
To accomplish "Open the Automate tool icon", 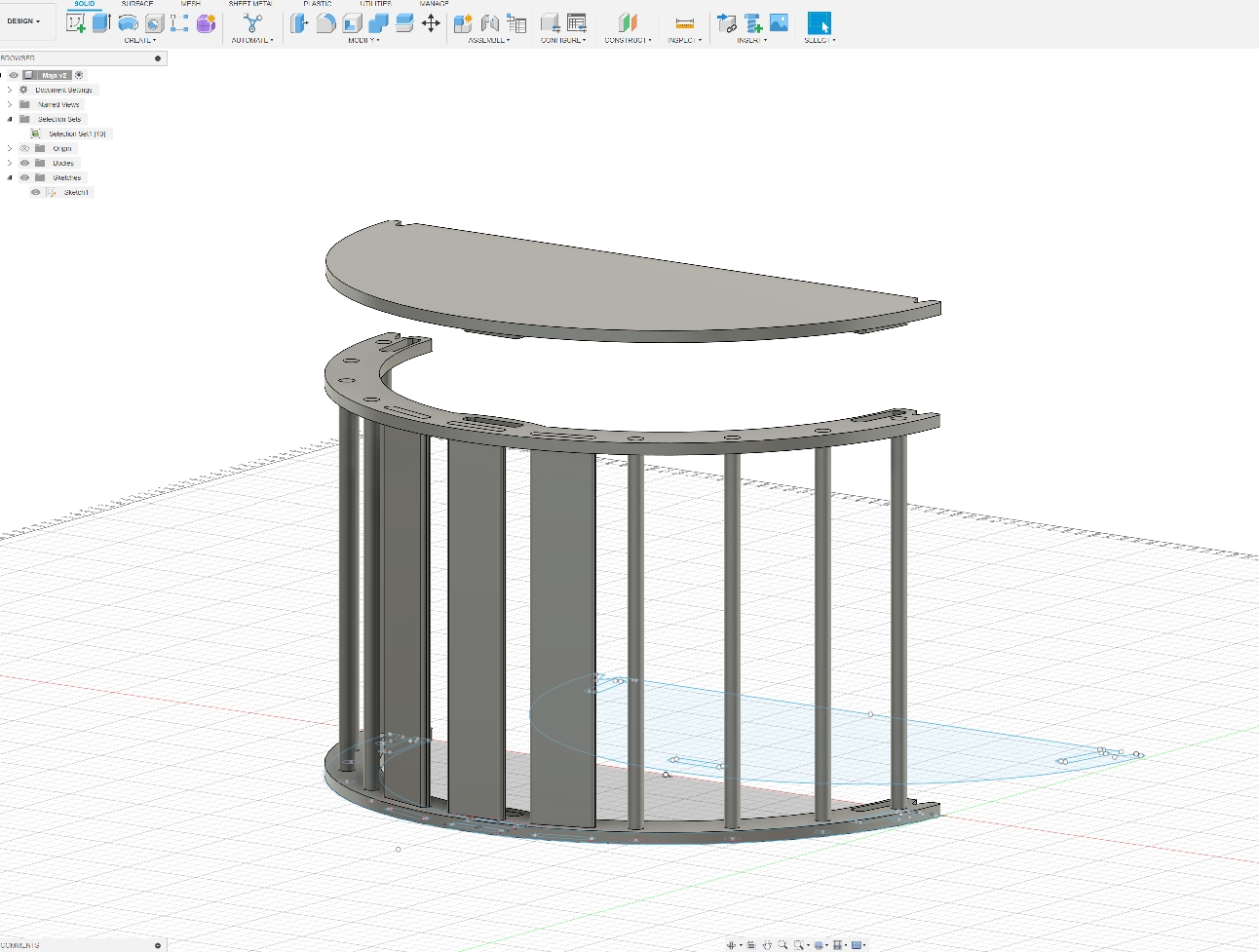I will pos(252,22).
